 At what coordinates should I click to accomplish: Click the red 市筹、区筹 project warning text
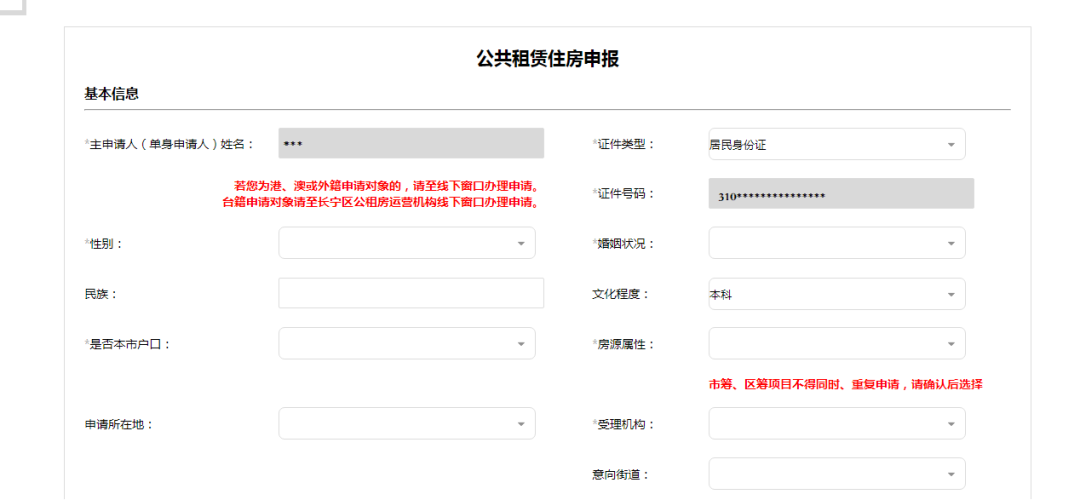(845, 384)
